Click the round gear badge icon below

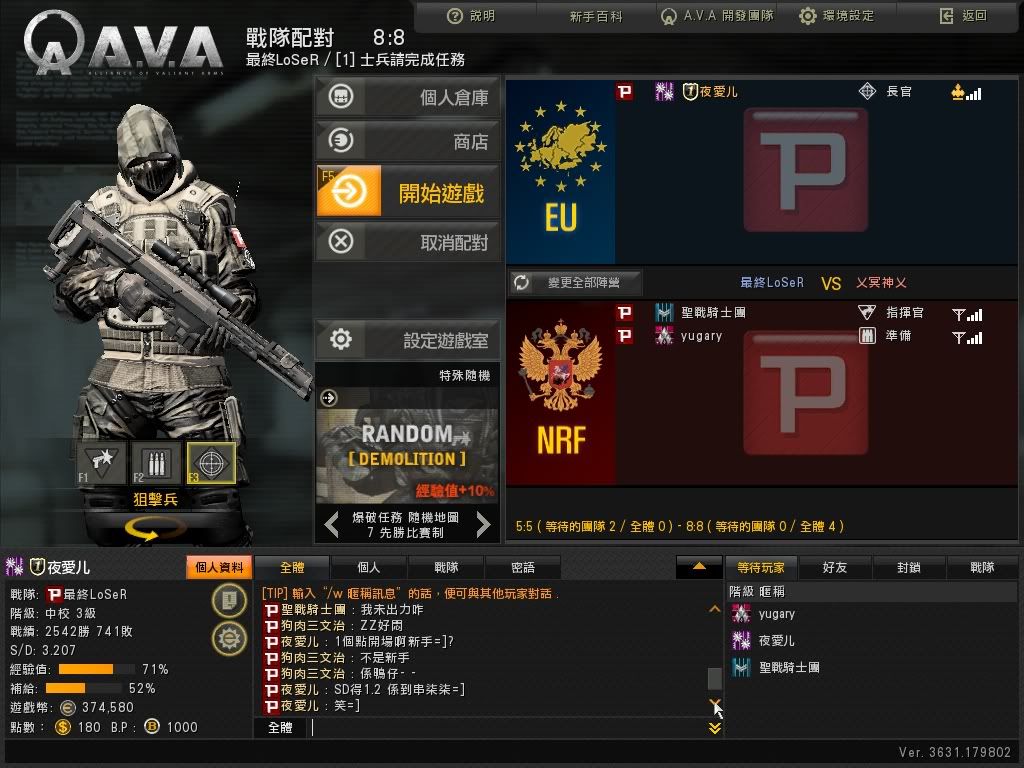(x=229, y=637)
